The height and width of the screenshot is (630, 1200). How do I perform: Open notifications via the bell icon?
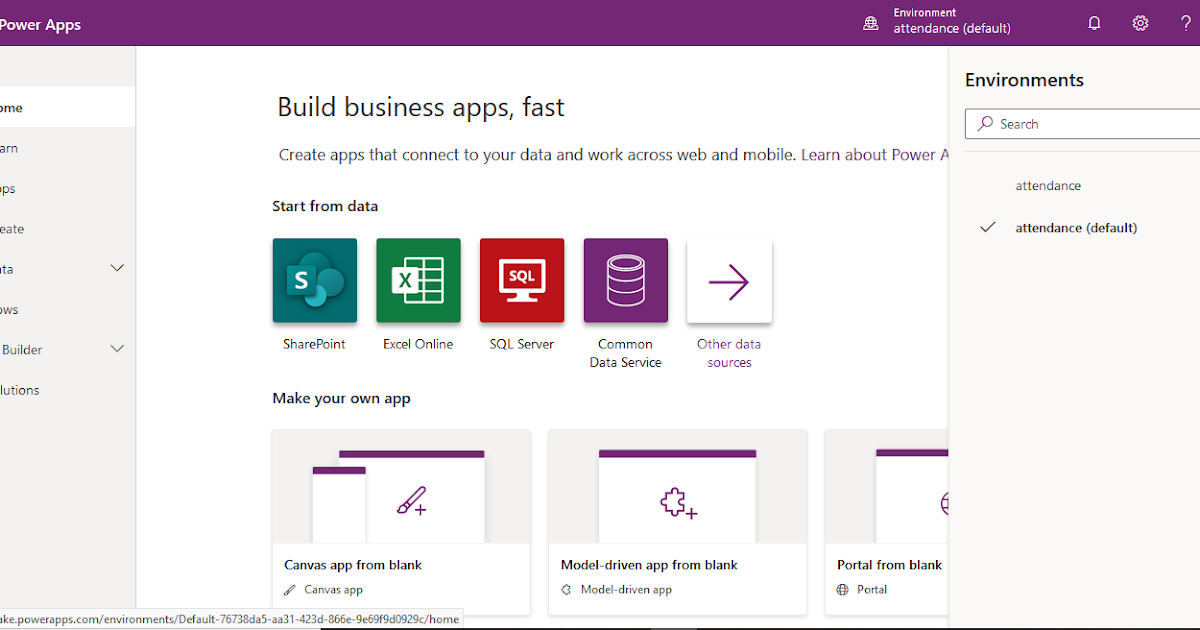click(x=1094, y=22)
